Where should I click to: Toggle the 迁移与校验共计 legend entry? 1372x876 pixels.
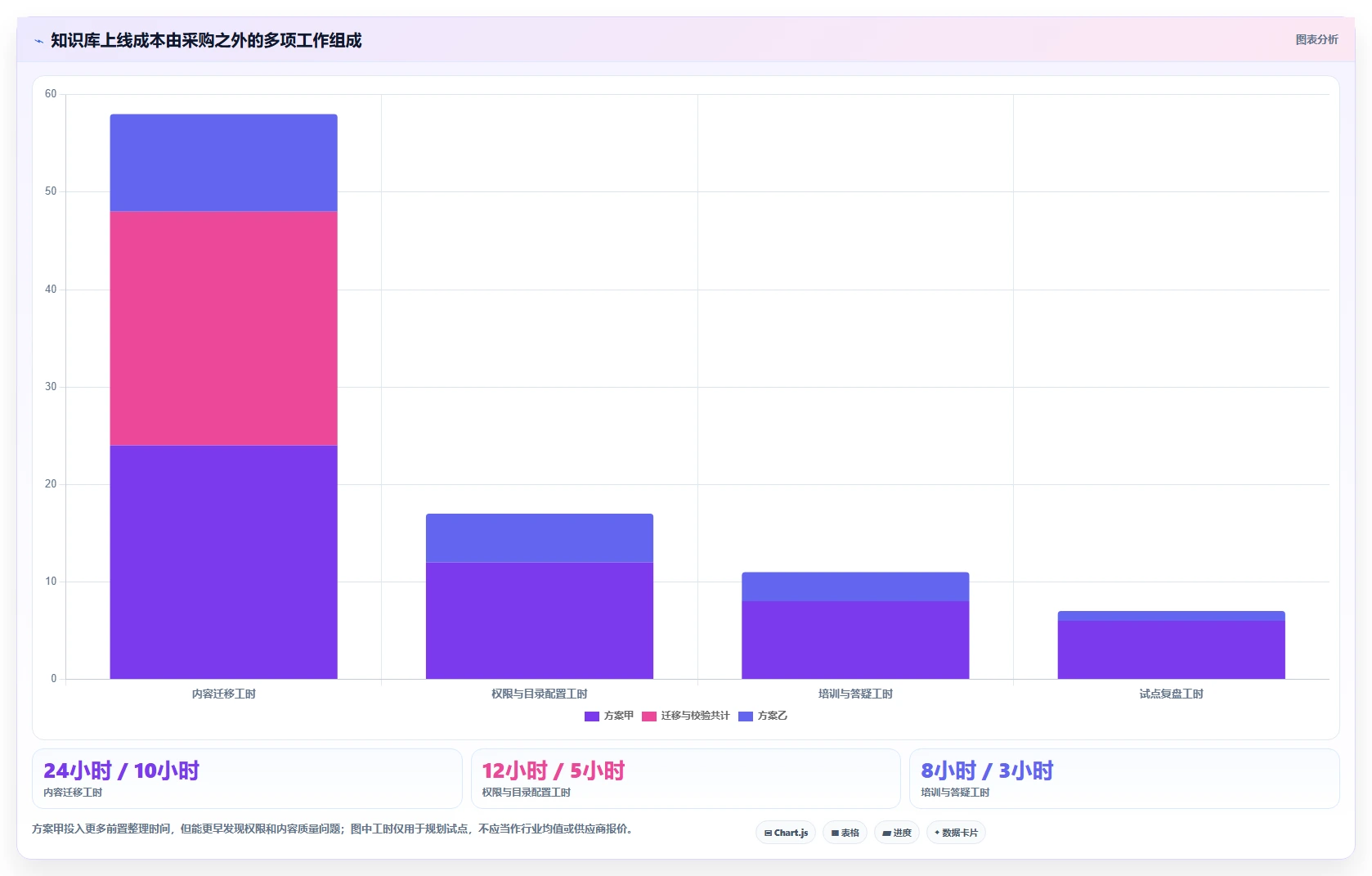click(686, 716)
